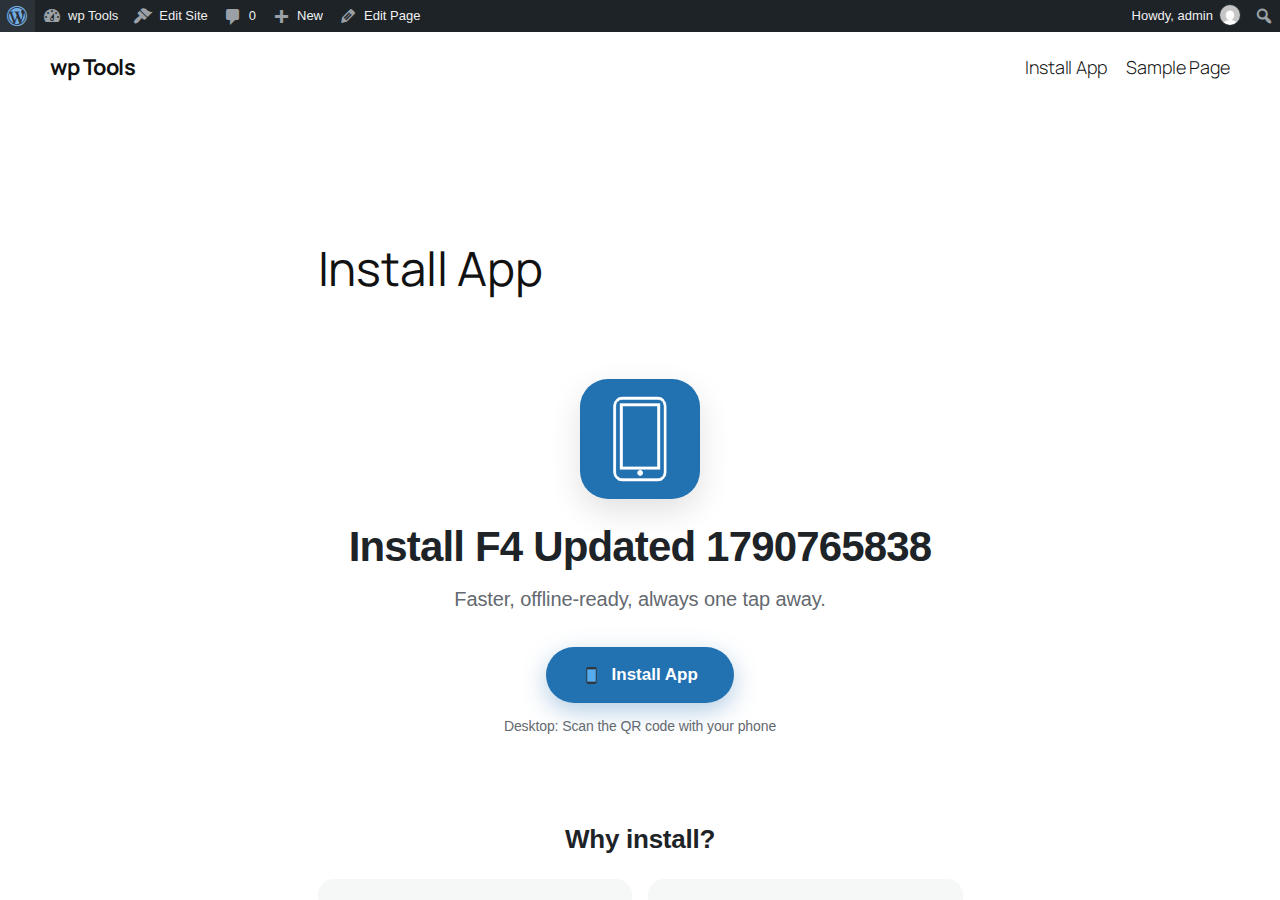
Task: Click the pencil icon beside Edit Page
Action: (348, 16)
